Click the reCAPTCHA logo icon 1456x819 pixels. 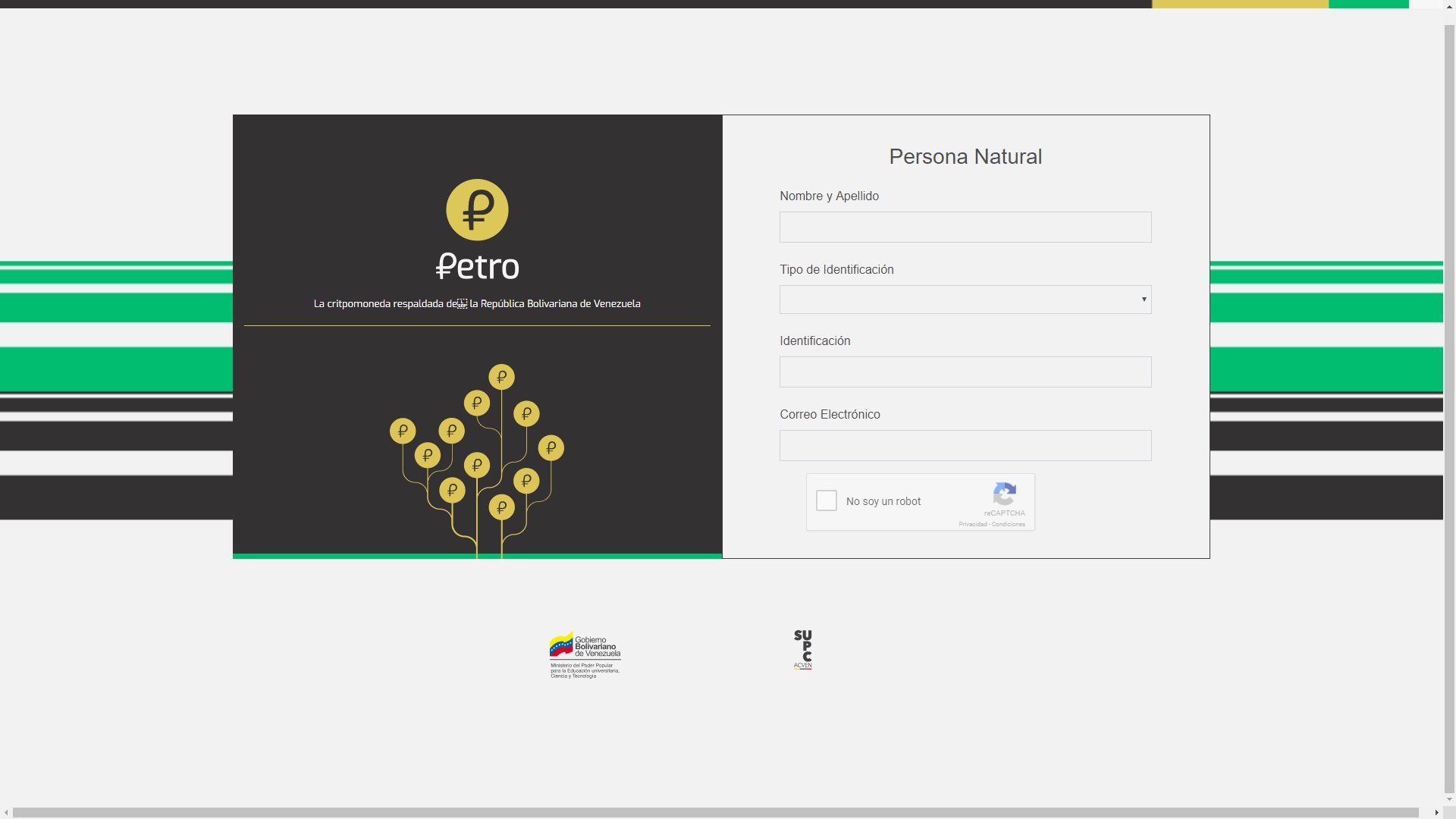pyautogui.click(x=1005, y=494)
